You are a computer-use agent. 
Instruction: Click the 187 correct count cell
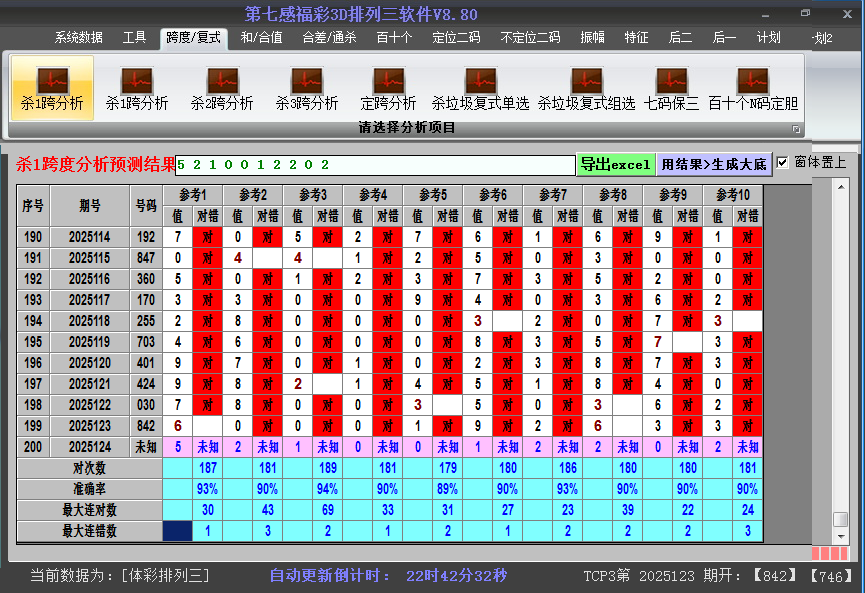pos(207,468)
